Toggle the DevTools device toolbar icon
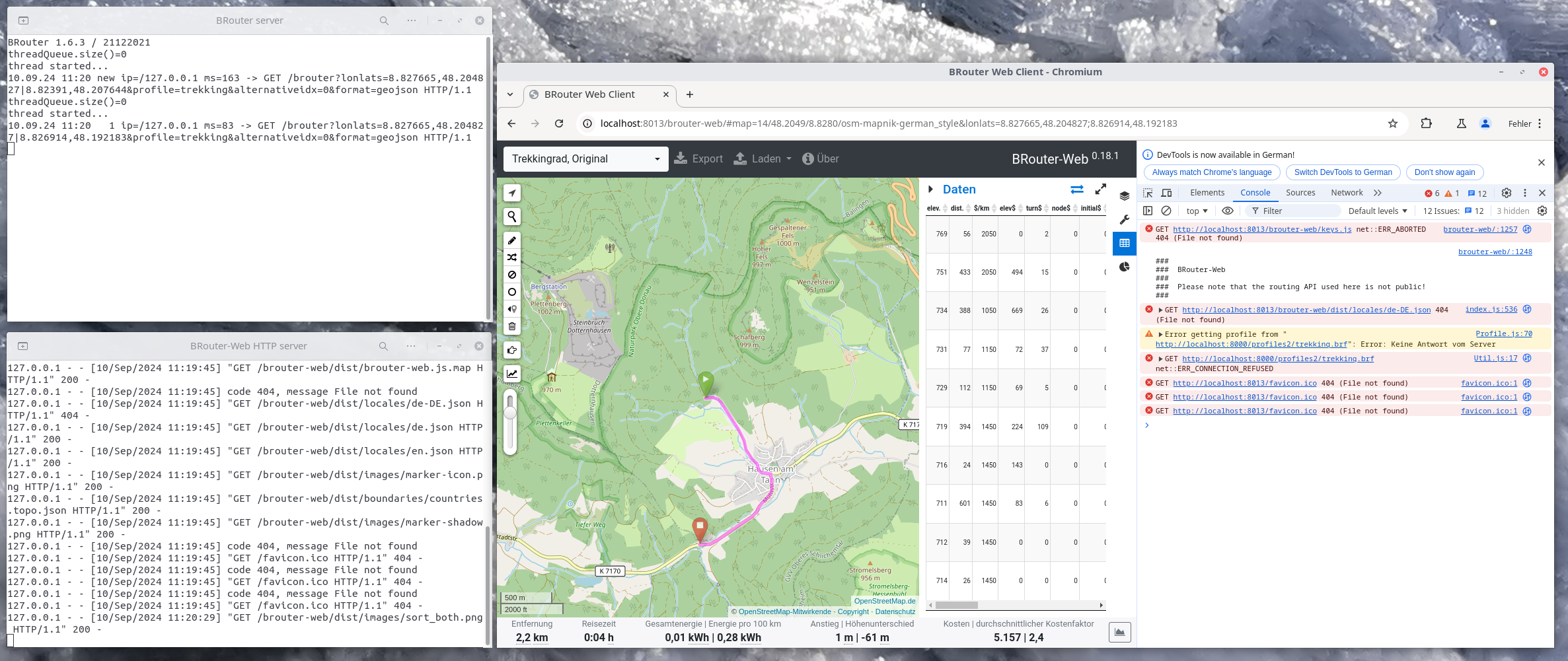The width and height of the screenshot is (1568, 661). tap(1167, 193)
